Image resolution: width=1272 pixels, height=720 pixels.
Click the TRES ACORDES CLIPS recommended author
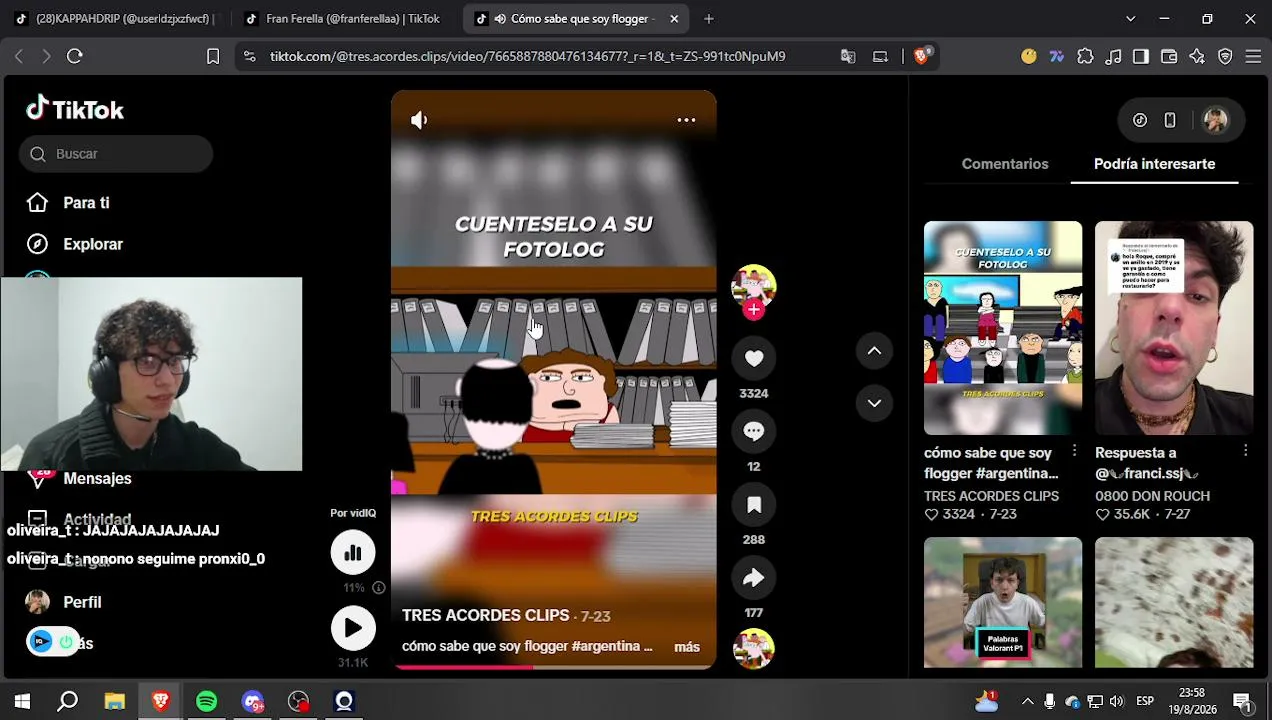pos(991,496)
